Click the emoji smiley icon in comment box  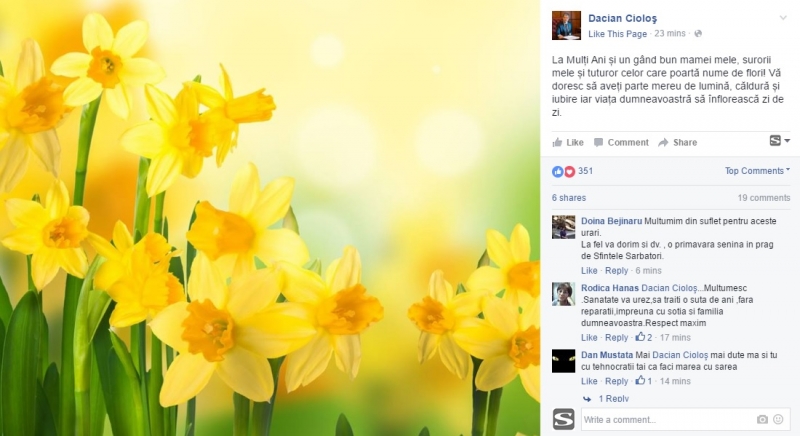(779, 419)
